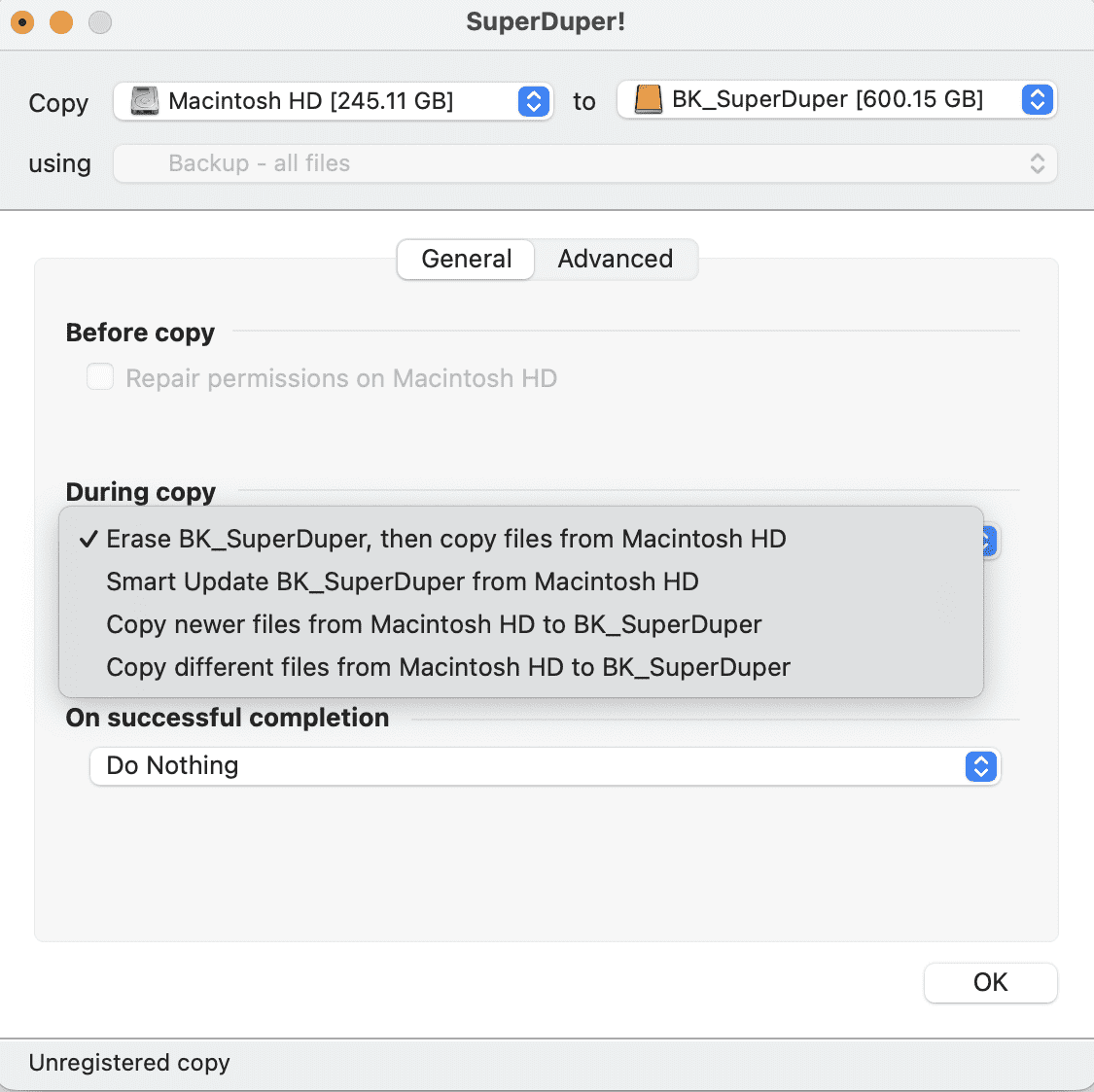Open the 'Backup - all files' script dropdown

pyautogui.click(x=584, y=163)
